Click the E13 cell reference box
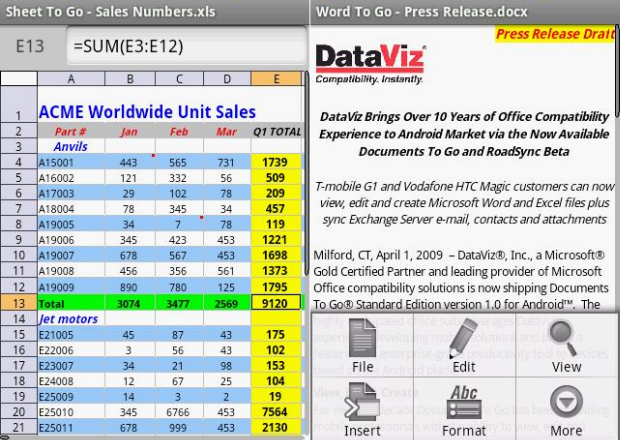 pyautogui.click(x=30, y=47)
